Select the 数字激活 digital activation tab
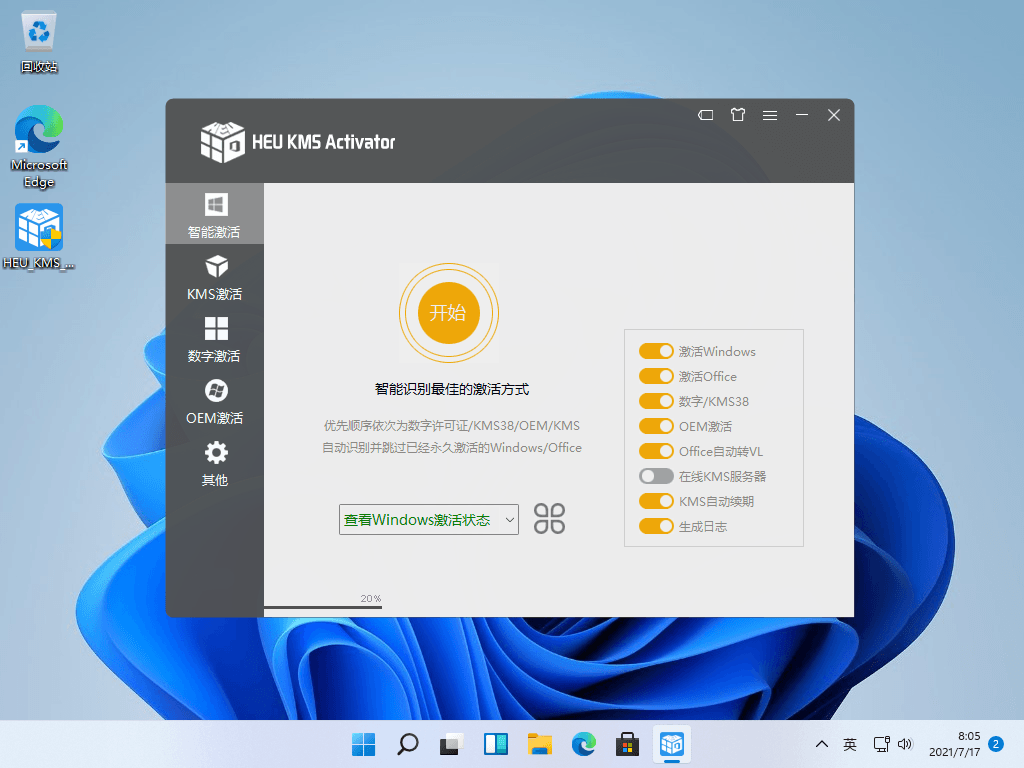1024x768 pixels. [214, 339]
